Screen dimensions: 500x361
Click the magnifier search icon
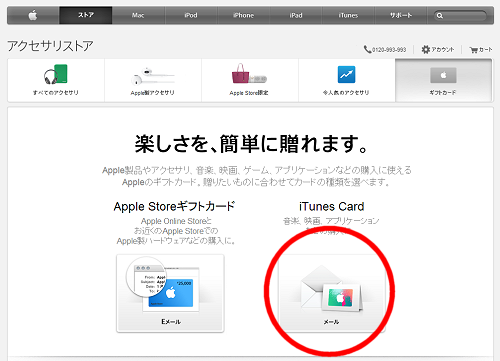point(440,16)
